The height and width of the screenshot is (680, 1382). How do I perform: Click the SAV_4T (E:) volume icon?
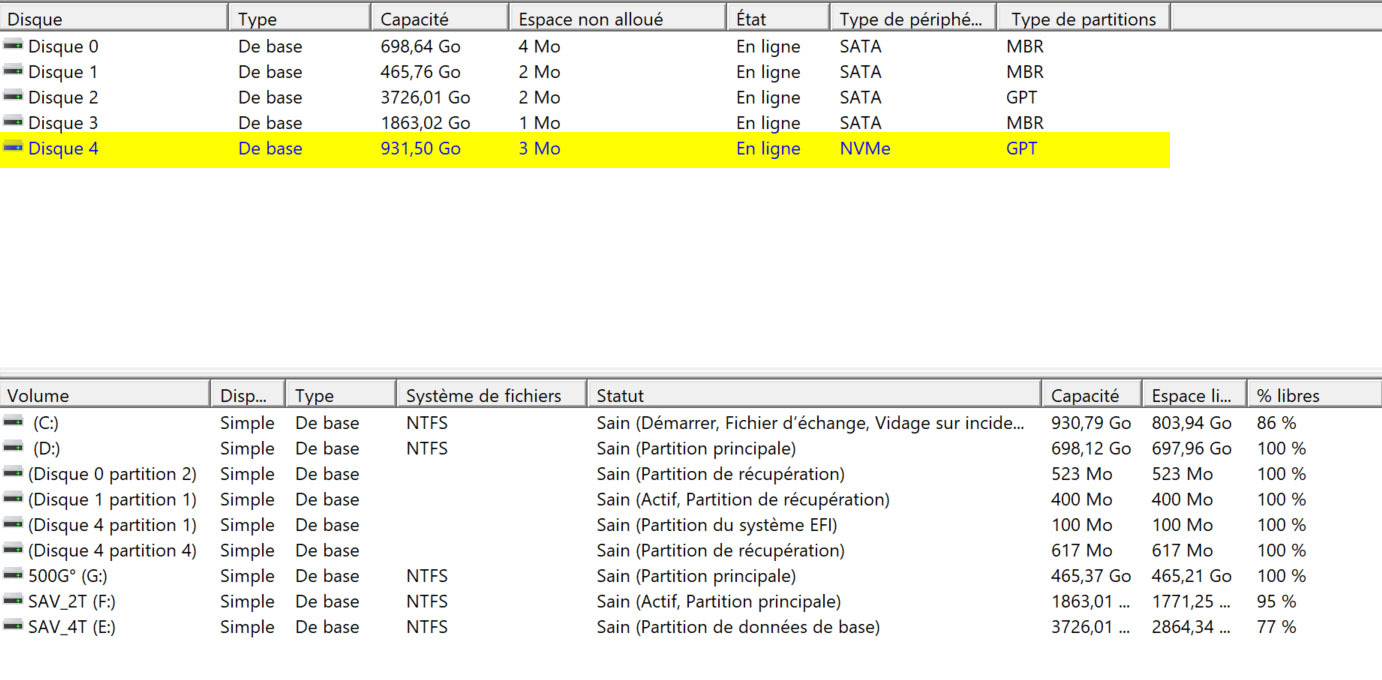click(13, 627)
